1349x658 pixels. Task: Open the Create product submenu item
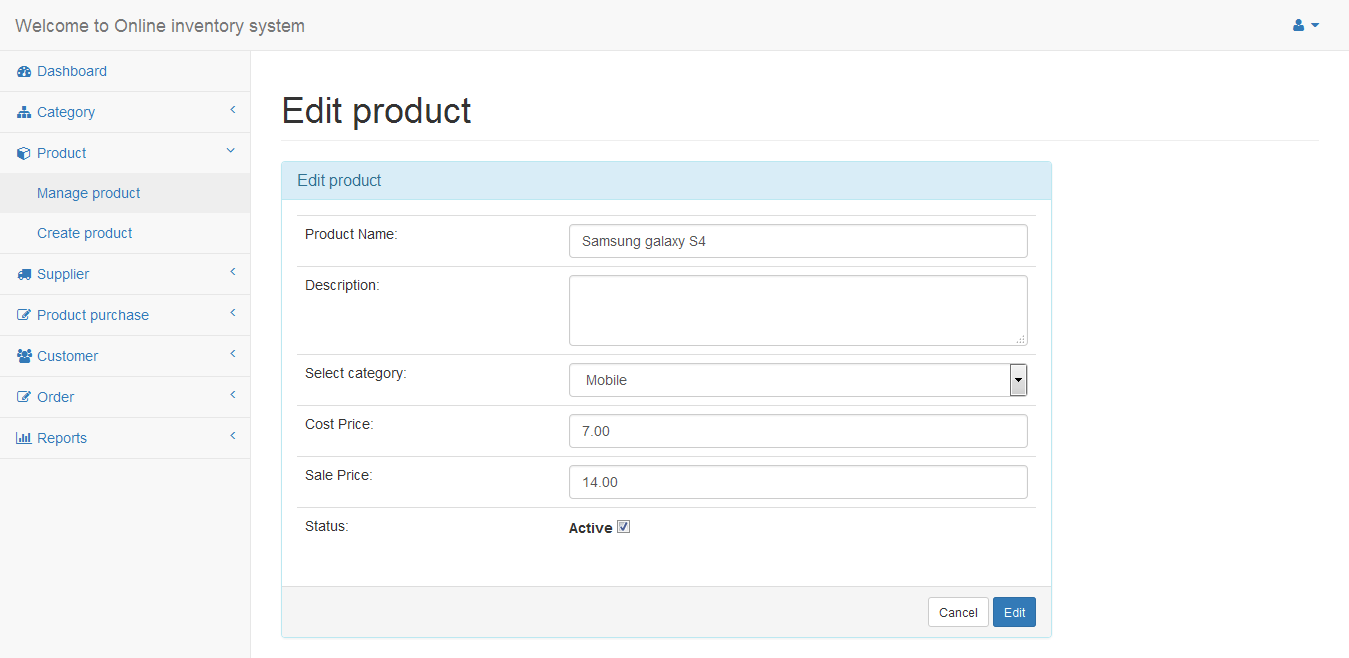click(85, 233)
